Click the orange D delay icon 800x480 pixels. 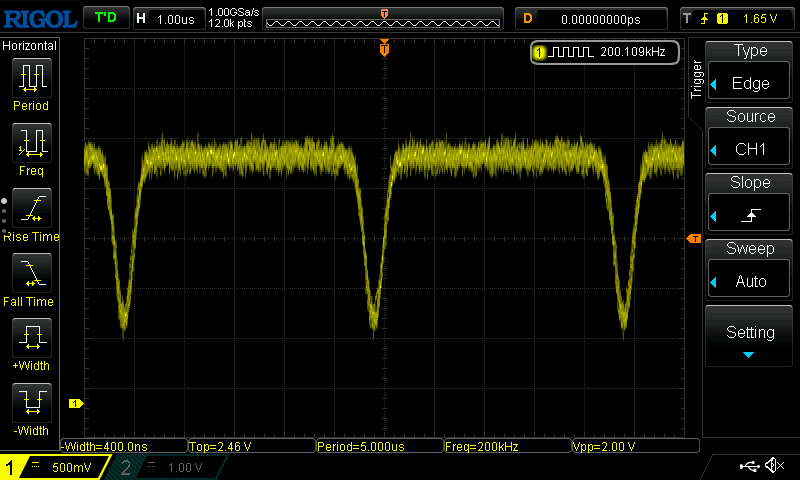(528, 19)
